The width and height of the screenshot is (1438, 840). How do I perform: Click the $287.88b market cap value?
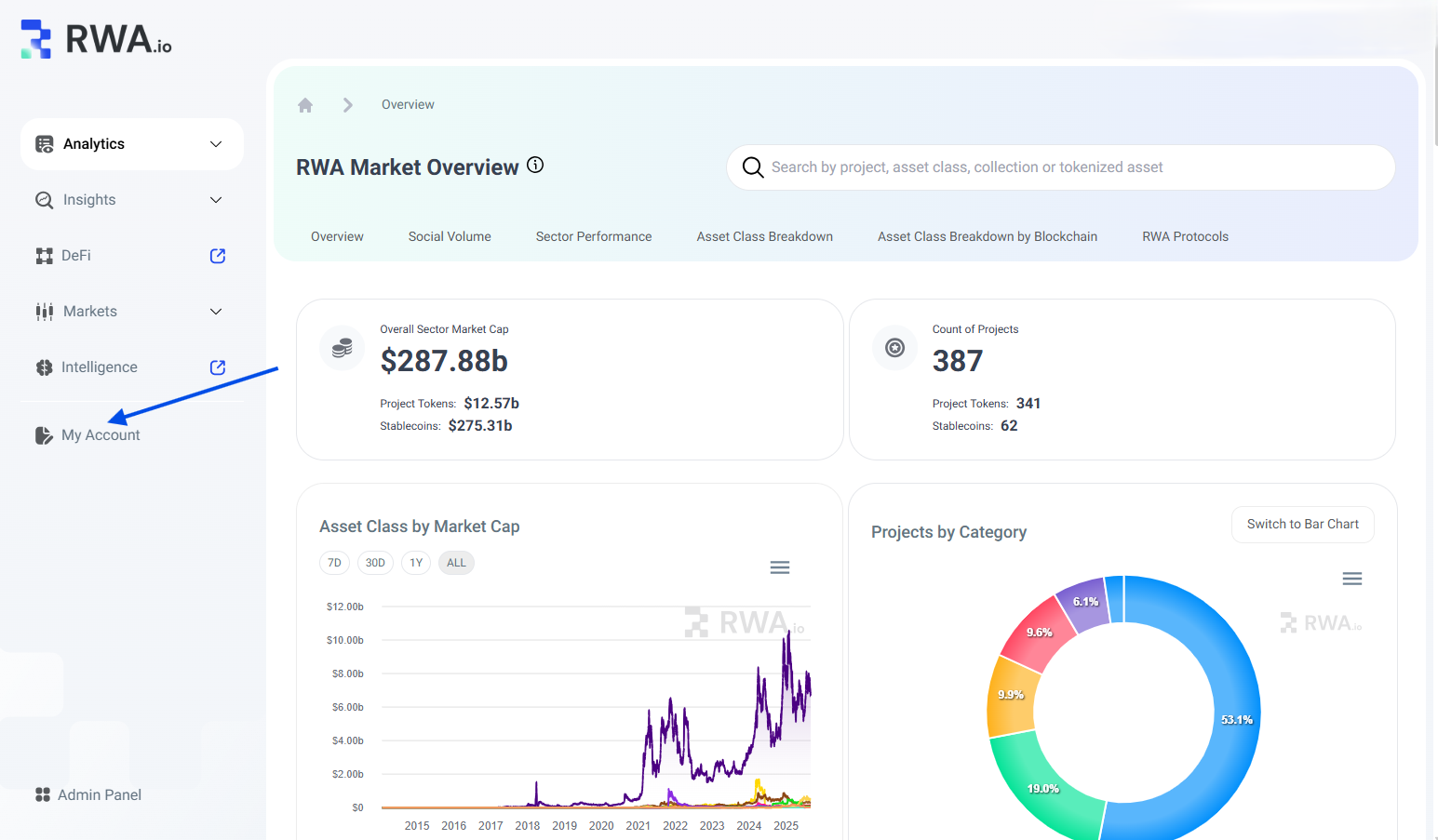click(444, 361)
